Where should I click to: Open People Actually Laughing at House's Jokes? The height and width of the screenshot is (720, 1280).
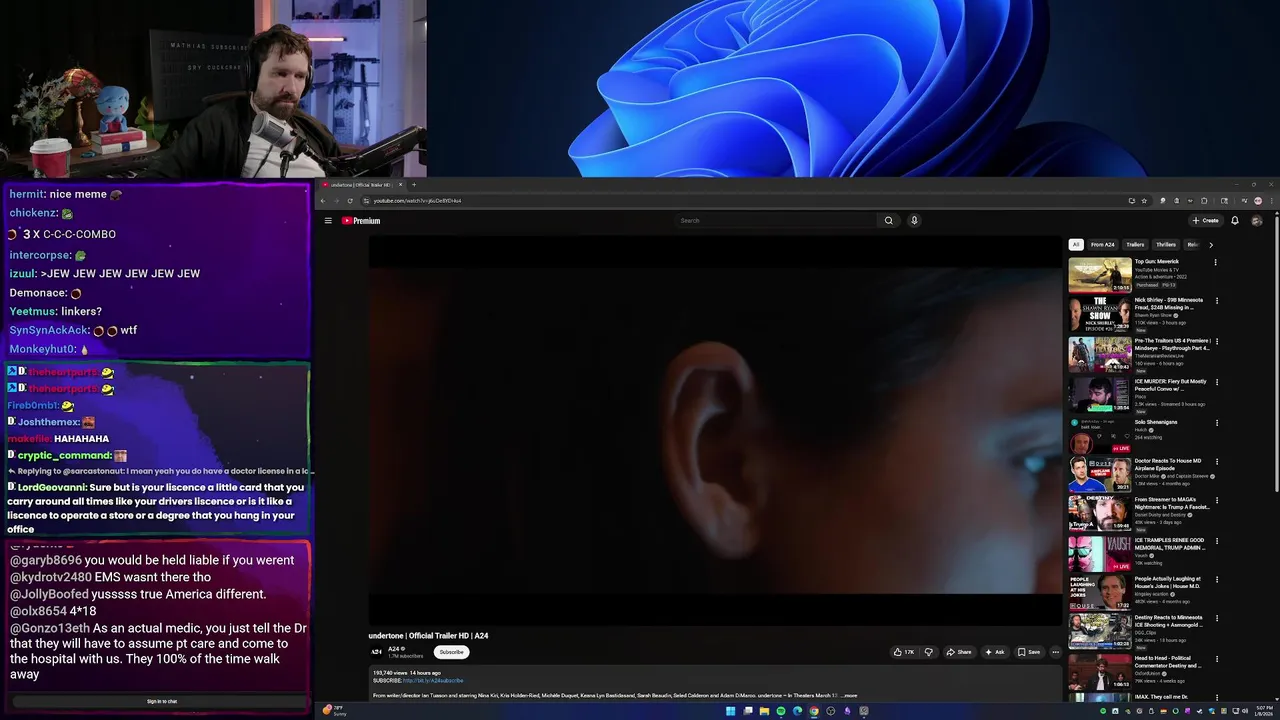(x=1168, y=583)
